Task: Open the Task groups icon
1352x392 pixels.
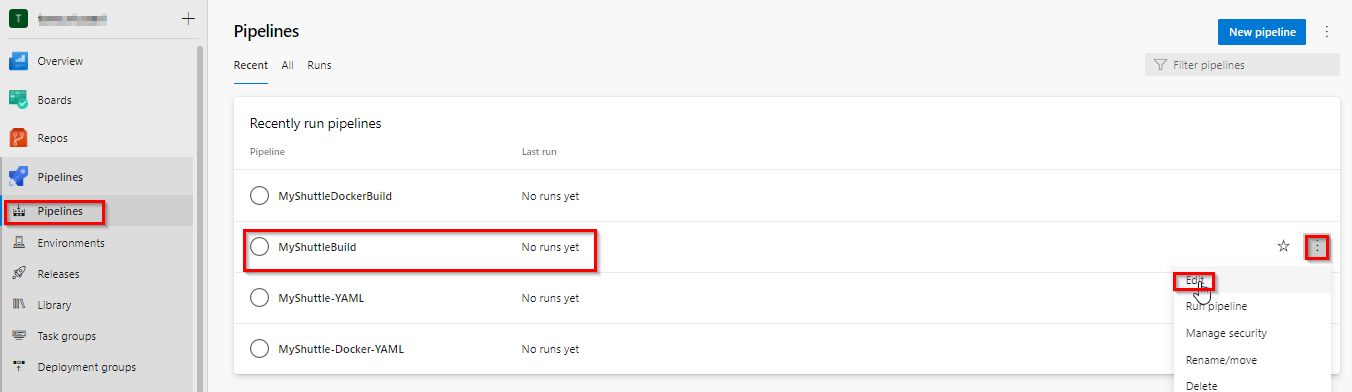Action: [x=18, y=336]
